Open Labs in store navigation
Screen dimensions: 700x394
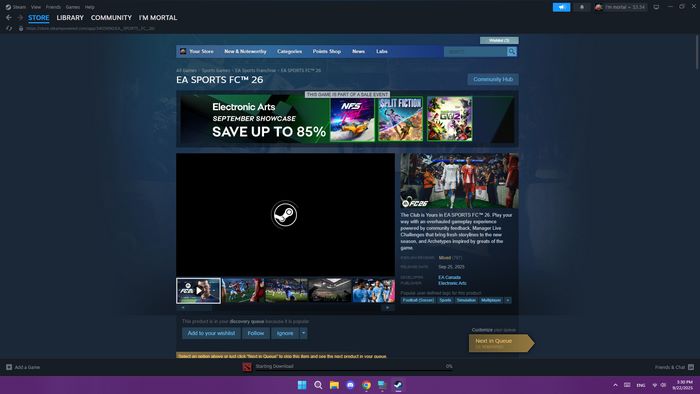382,51
